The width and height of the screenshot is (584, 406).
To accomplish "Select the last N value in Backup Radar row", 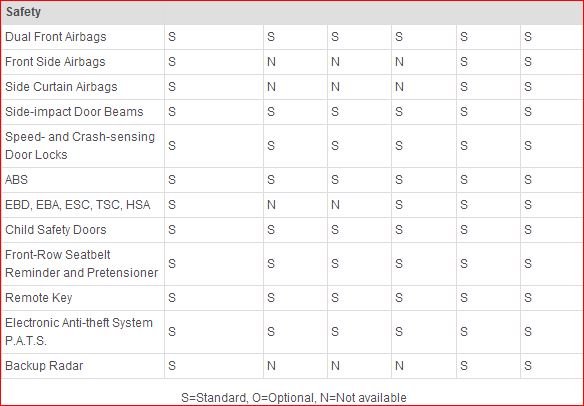I will 399,366.
